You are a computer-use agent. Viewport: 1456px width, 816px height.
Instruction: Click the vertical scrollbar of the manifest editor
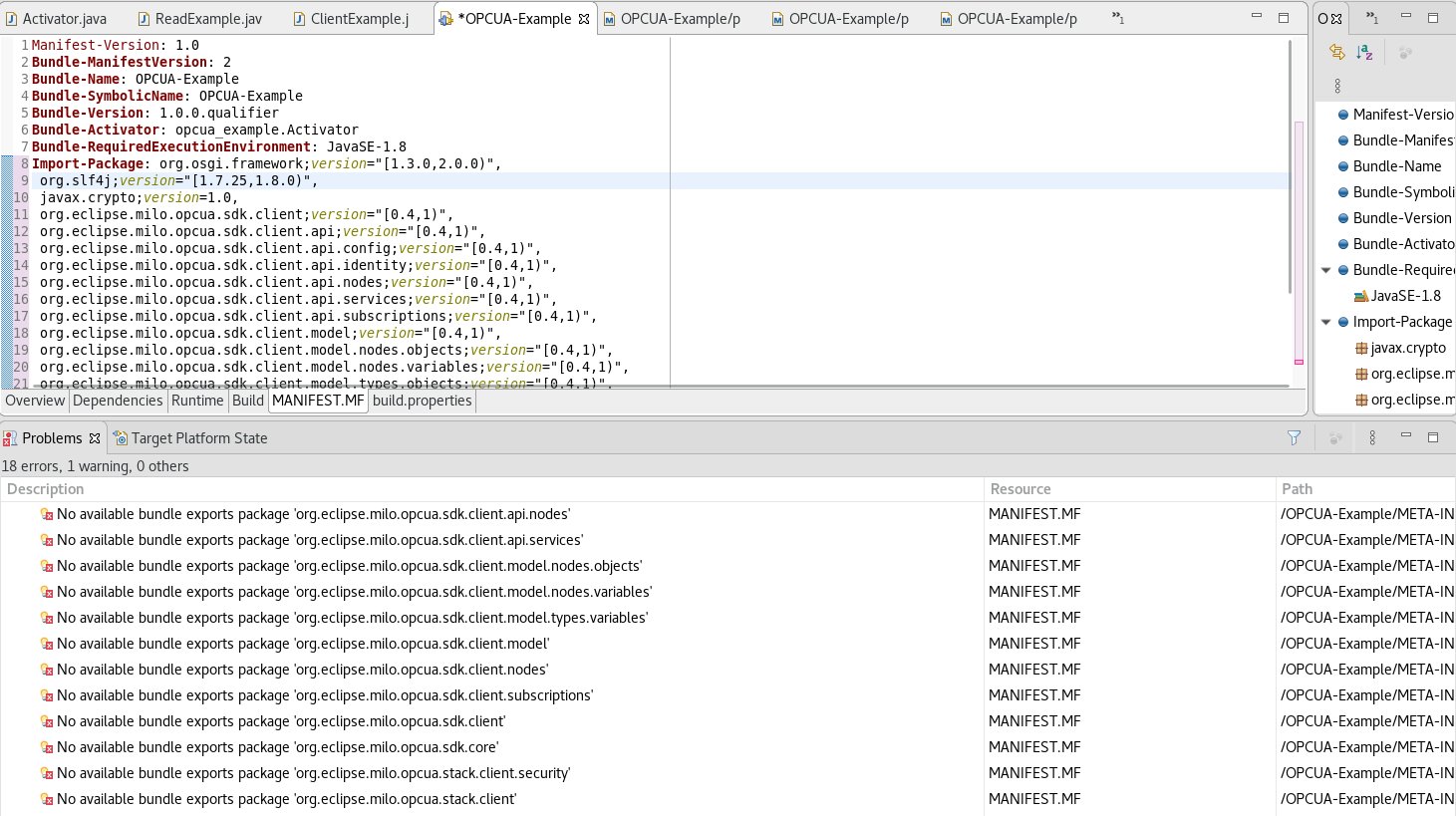click(1291, 166)
